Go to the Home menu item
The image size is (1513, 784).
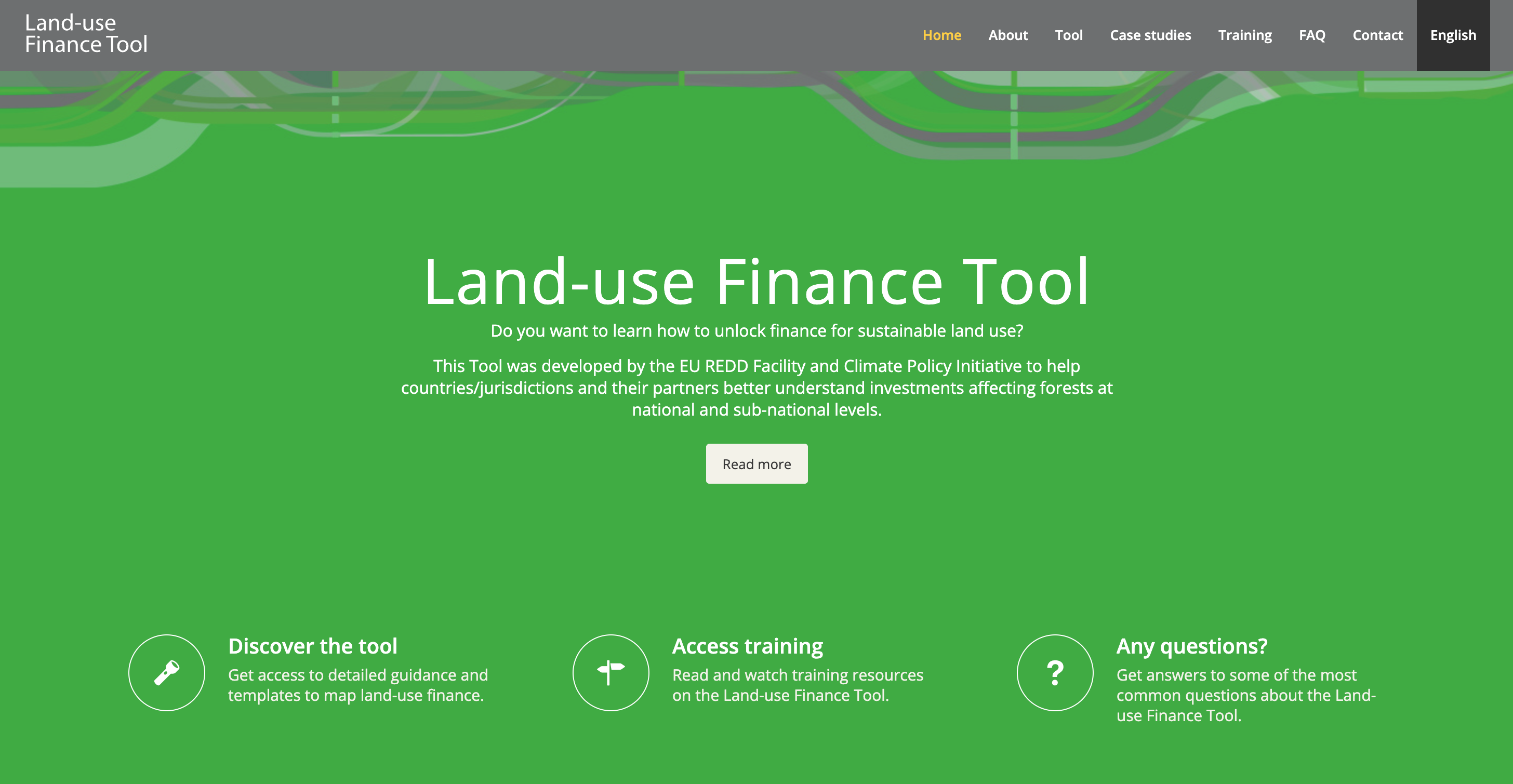coord(941,35)
